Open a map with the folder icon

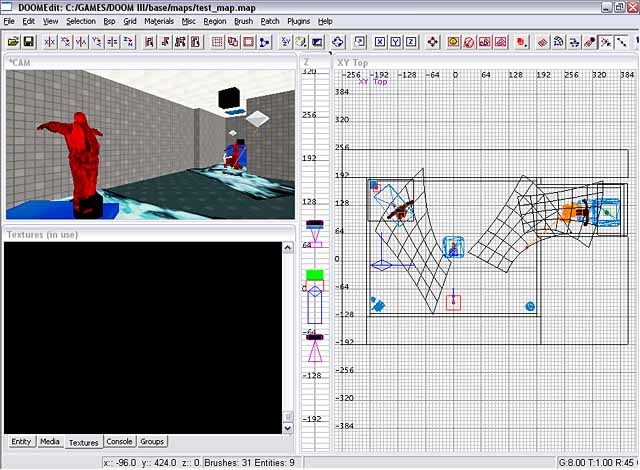pyautogui.click(x=13, y=42)
